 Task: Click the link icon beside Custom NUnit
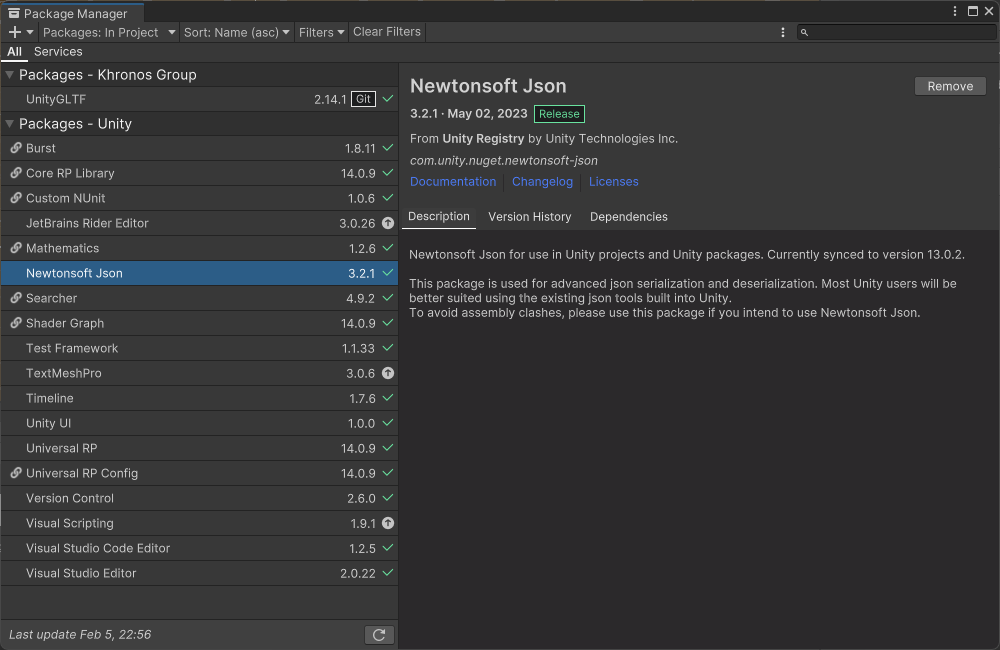(x=16, y=198)
